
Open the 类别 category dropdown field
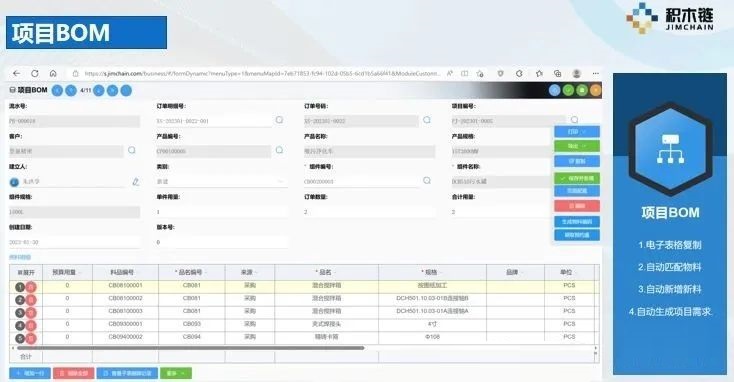coord(221,181)
